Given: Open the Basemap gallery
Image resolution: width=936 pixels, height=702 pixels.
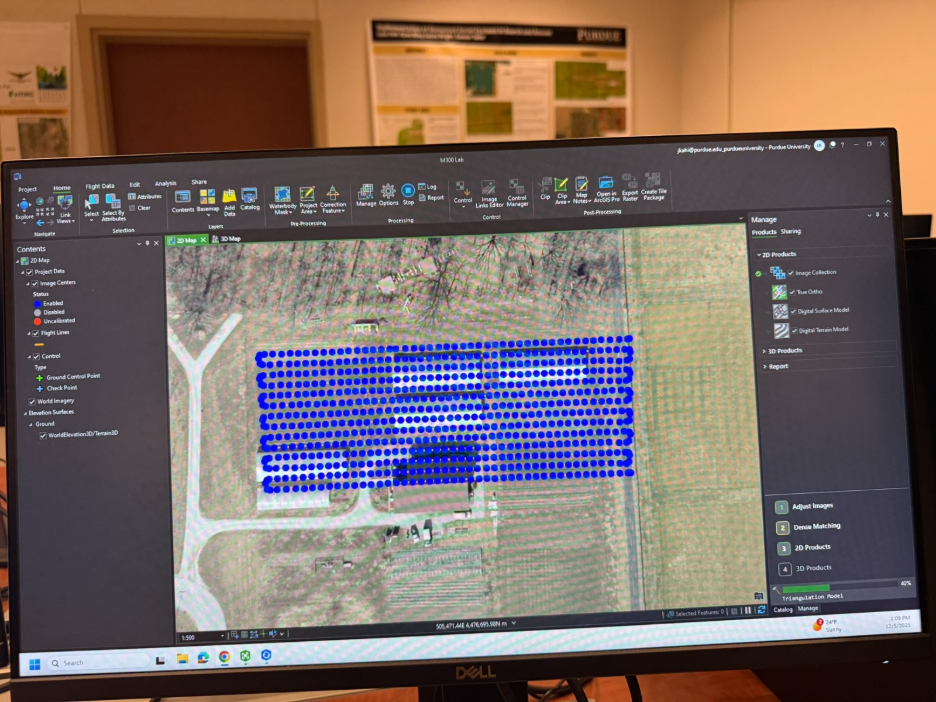Looking at the screenshot, I should coord(208,202).
